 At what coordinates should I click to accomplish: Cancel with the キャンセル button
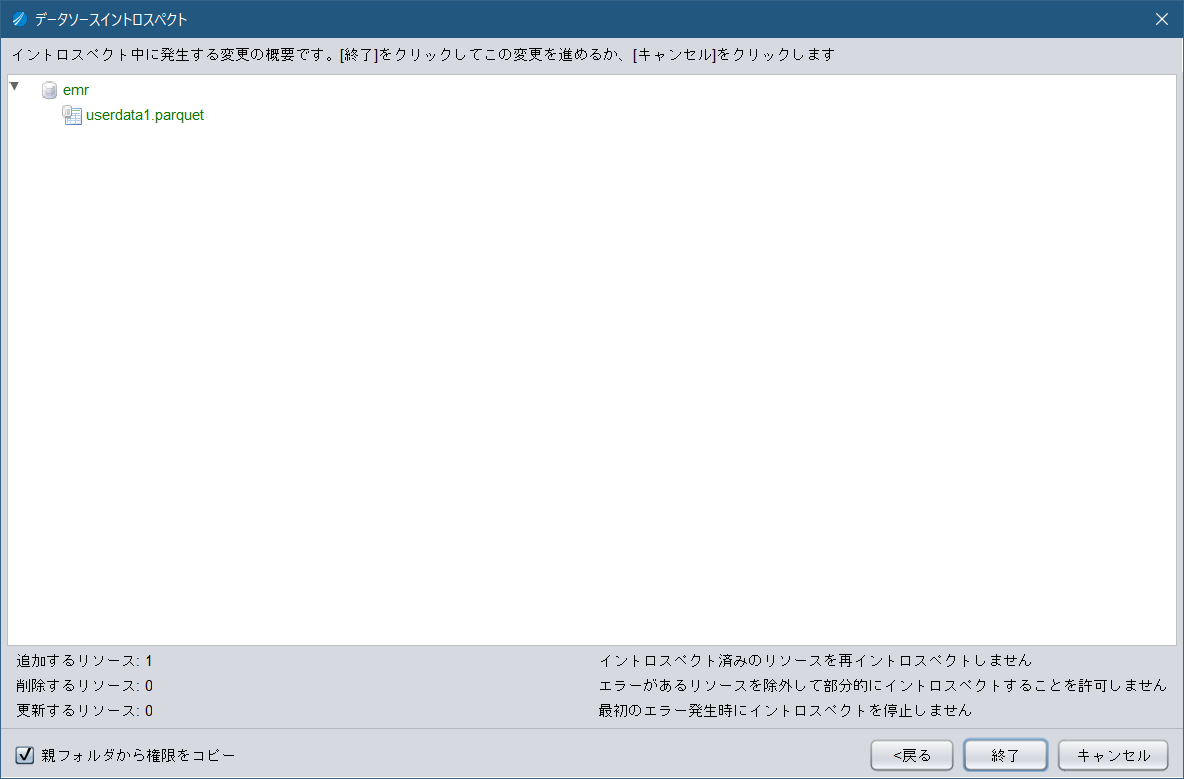coord(1113,755)
